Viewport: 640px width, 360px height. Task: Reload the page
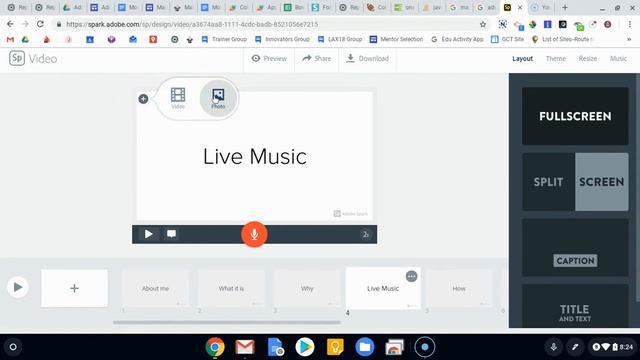coord(40,24)
